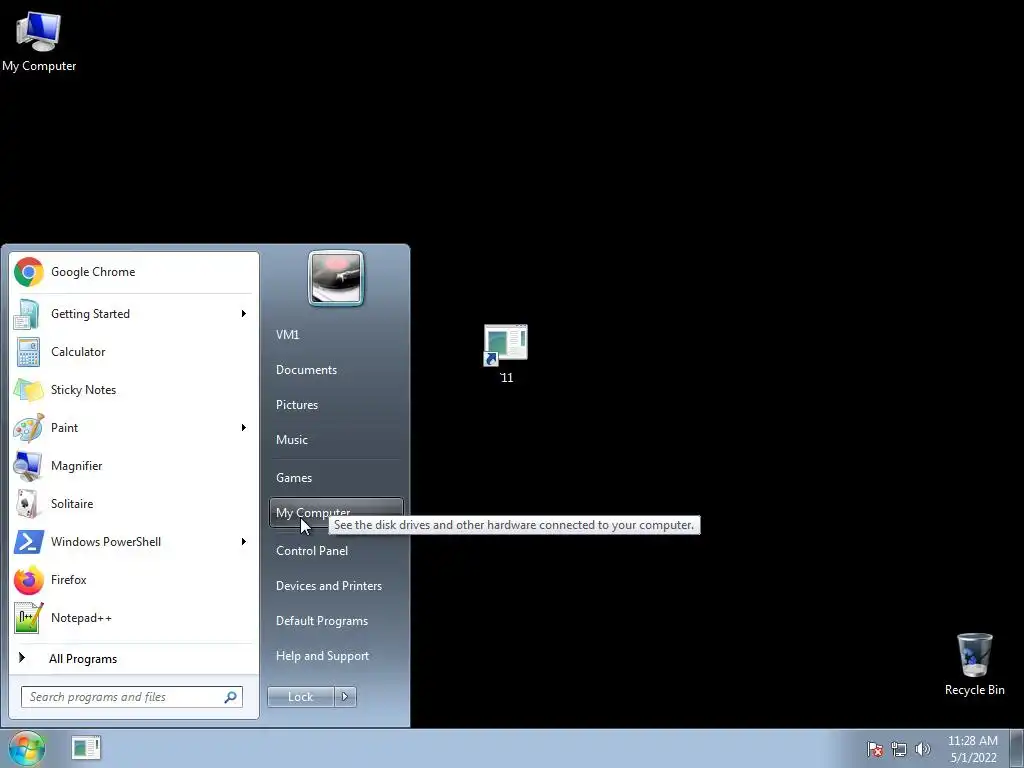Screen dimensions: 1024x768
Task: Open Devices and Printers
Action: pyautogui.click(x=336, y=586)
